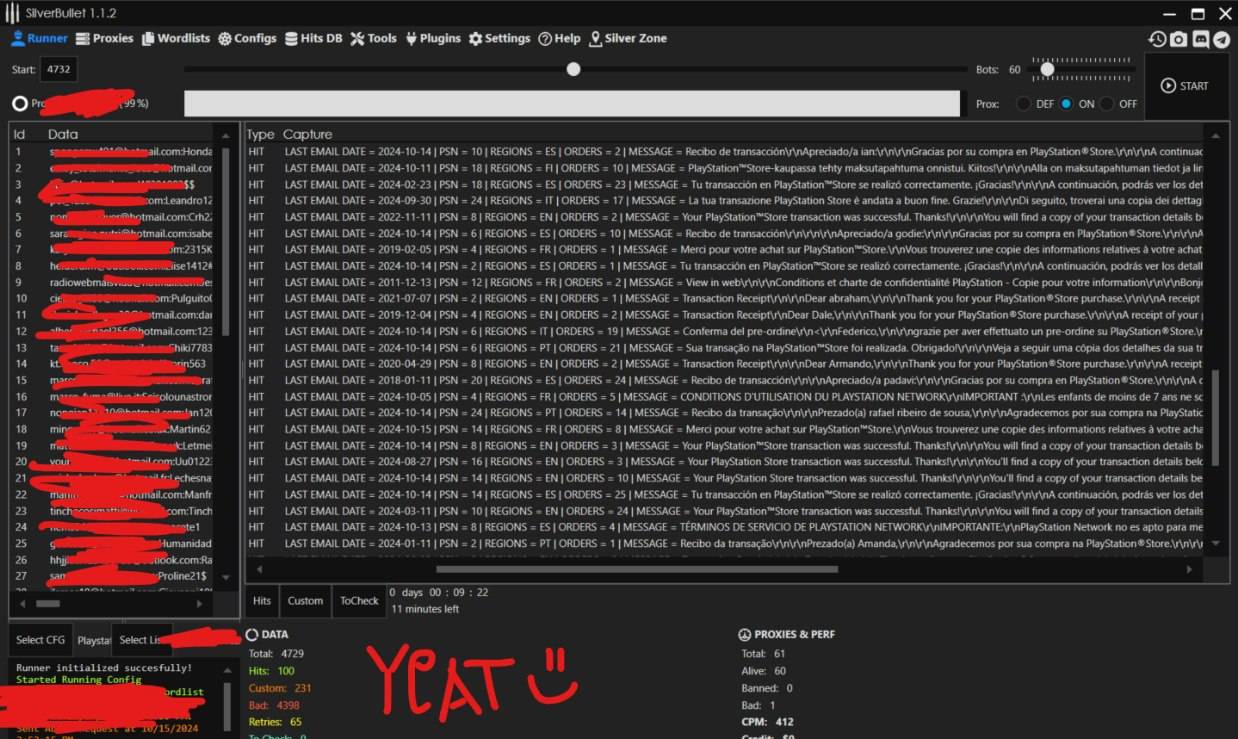Click the Start value field 4732
Viewport: 1238px width, 739px height.
click(58, 70)
